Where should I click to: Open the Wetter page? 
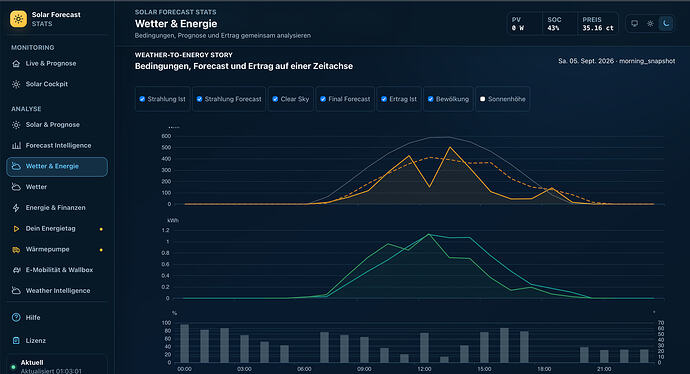click(x=57, y=187)
